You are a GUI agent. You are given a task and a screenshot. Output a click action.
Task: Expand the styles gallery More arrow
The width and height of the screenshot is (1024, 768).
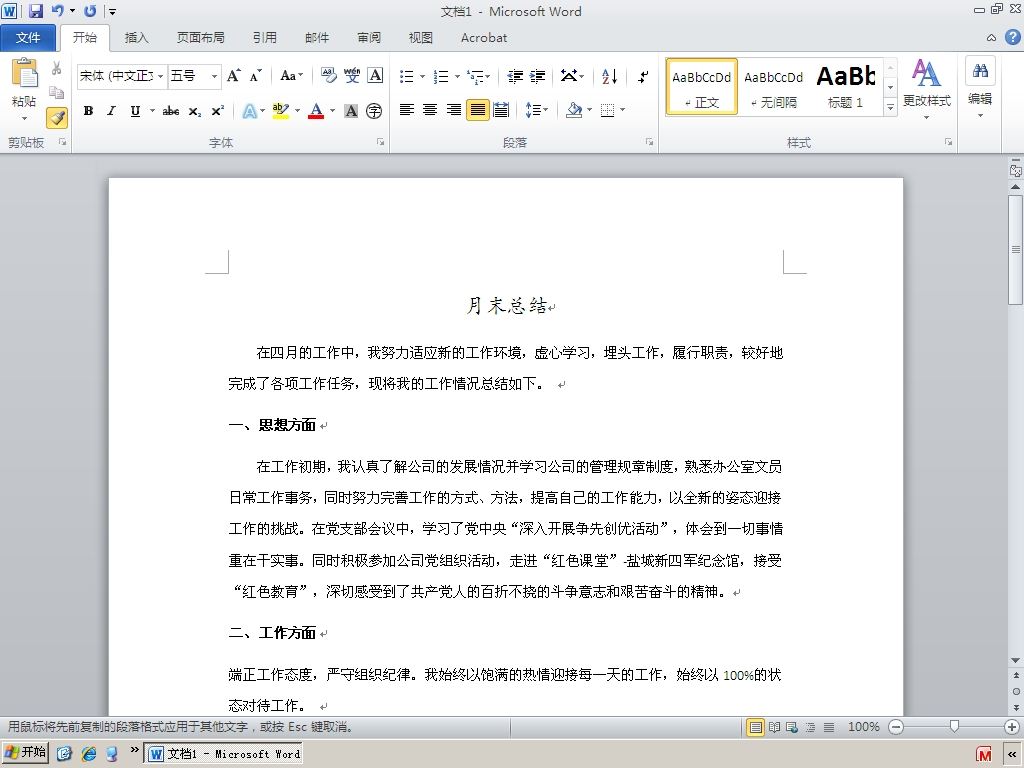click(x=890, y=107)
